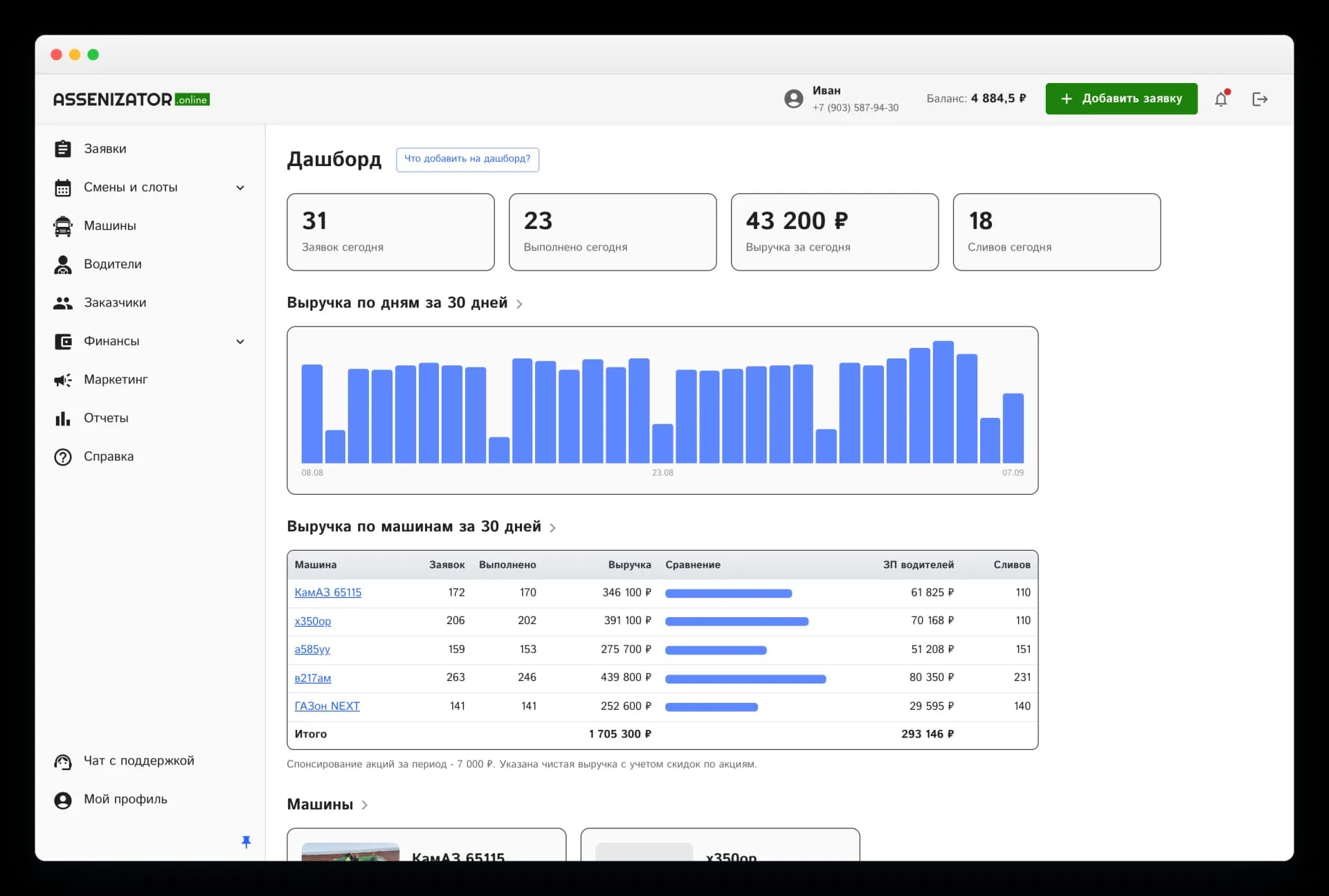The height and width of the screenshot is (896, 1329).
Task: Click the 08.08 first chart bar
Action: click(312, 414)
